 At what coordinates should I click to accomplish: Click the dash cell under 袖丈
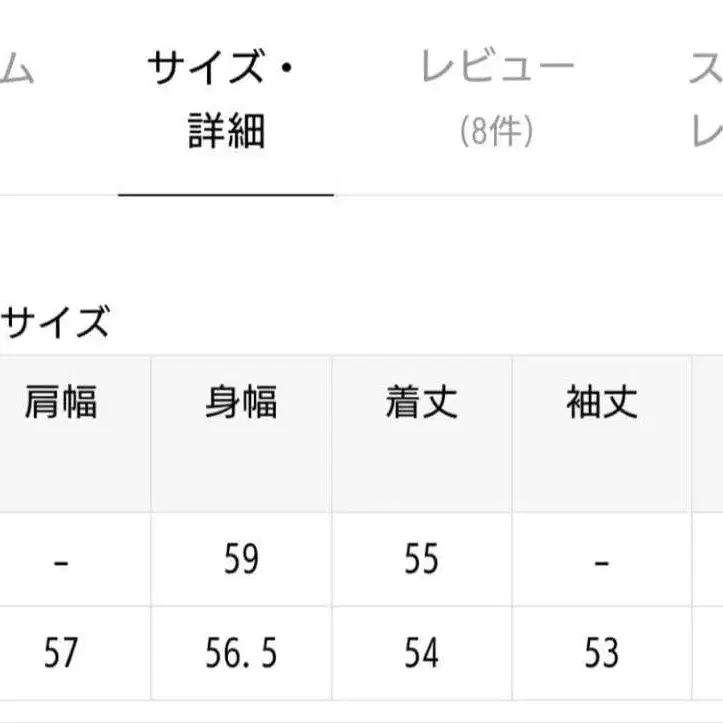click(x=601, y=561)
